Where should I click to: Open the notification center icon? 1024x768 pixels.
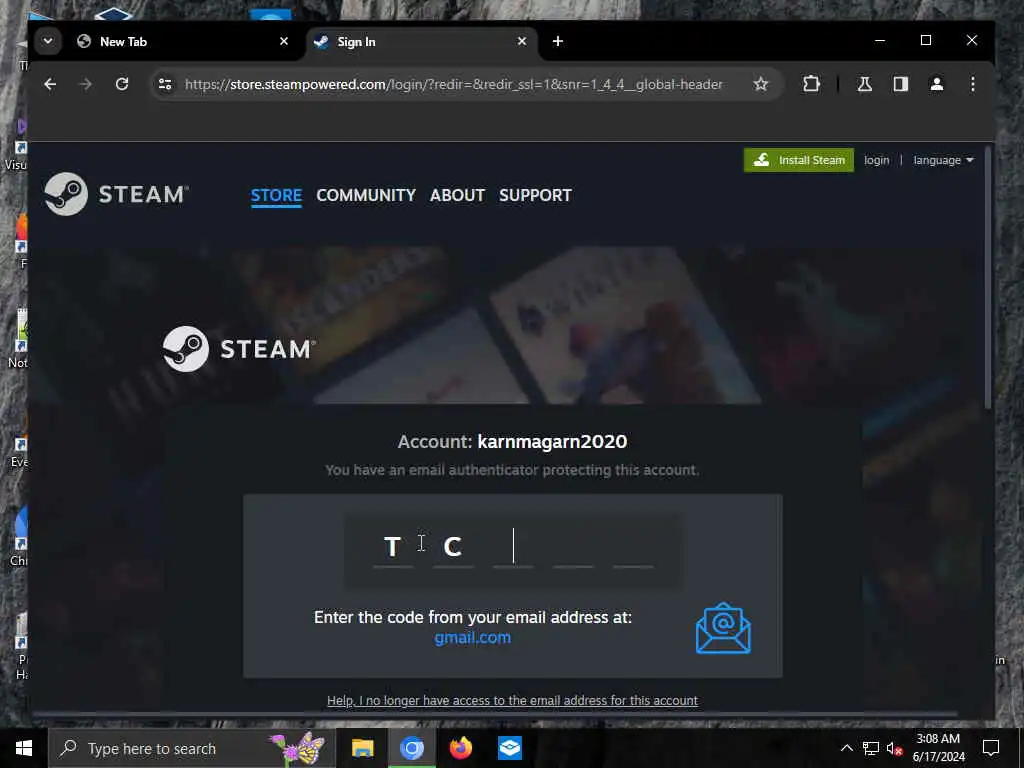pos(991,748)
